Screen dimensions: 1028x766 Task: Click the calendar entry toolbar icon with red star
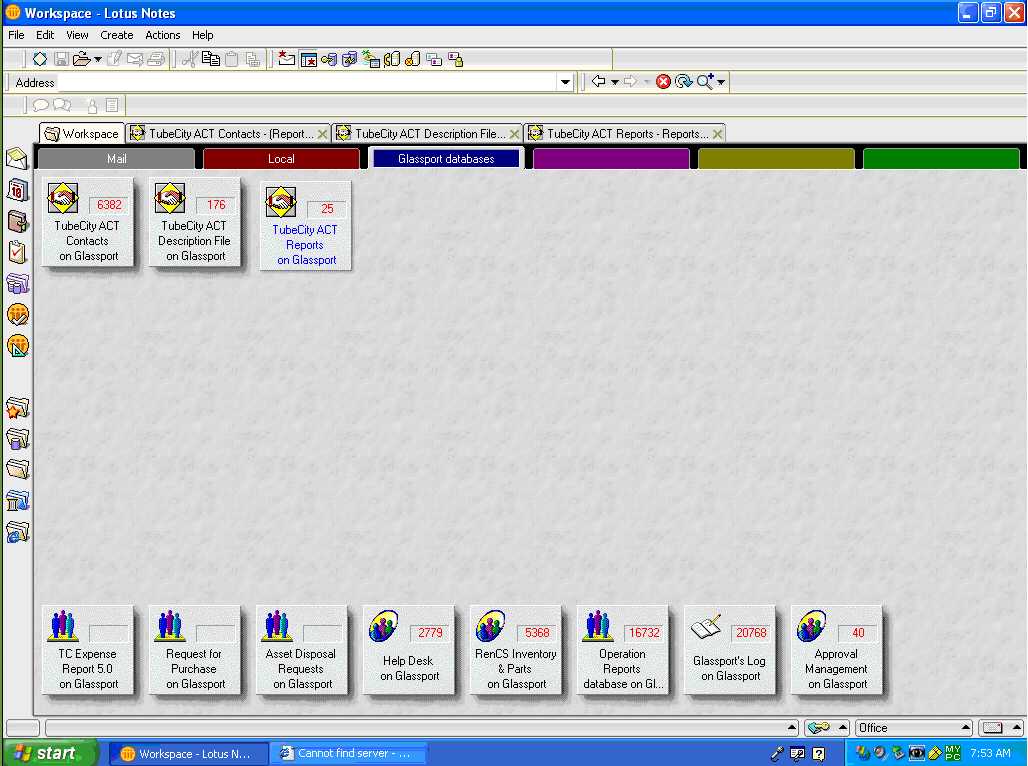308,60
